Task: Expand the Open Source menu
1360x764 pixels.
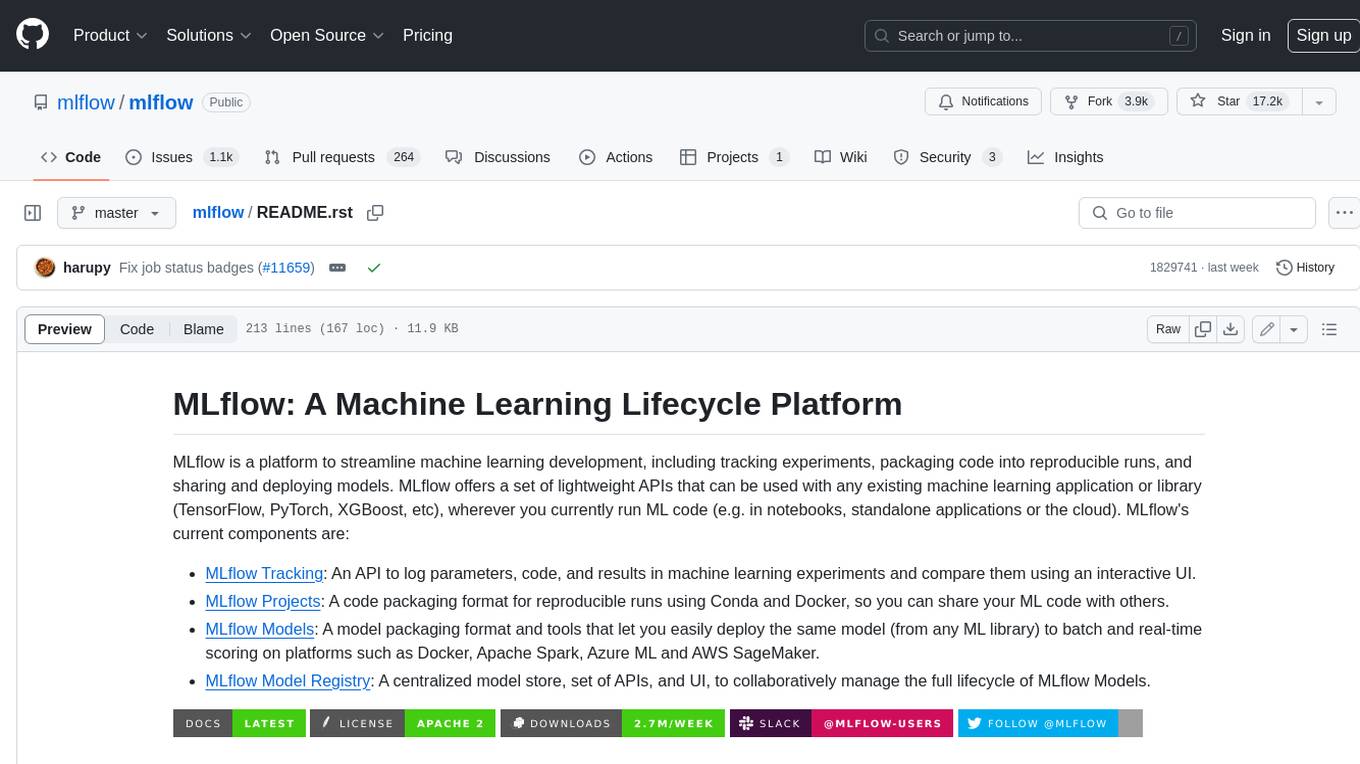Action: 327,35
